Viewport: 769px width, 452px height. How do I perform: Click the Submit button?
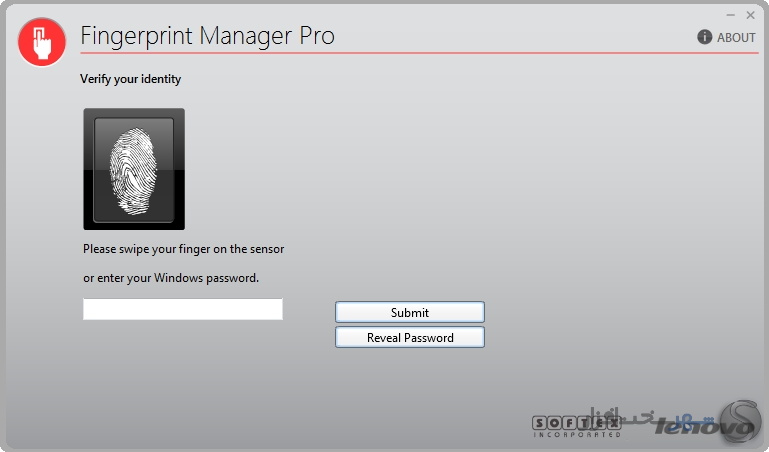410,312
